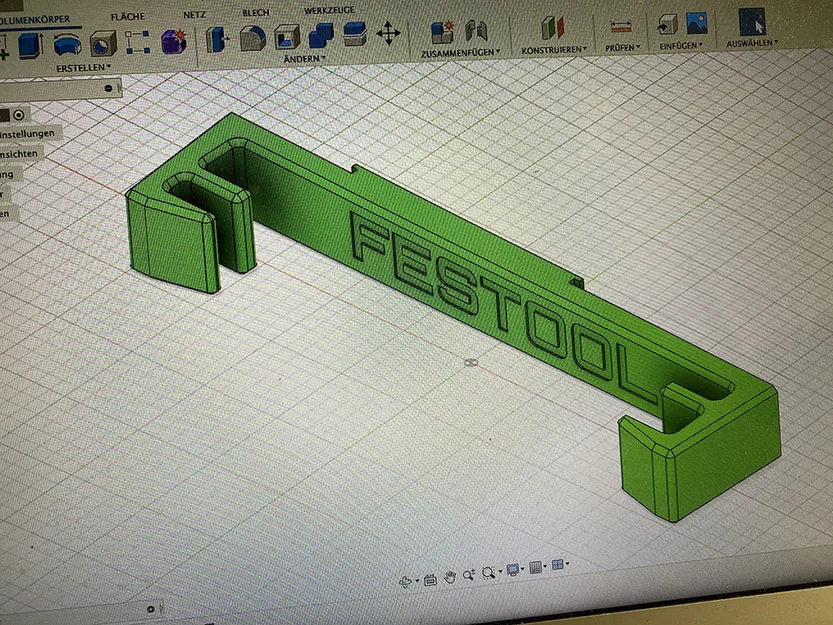Open the ZUSAMMENFÜGEN dropdown menu
Viewport: 833px width, 625px height.
pos(460,53)
